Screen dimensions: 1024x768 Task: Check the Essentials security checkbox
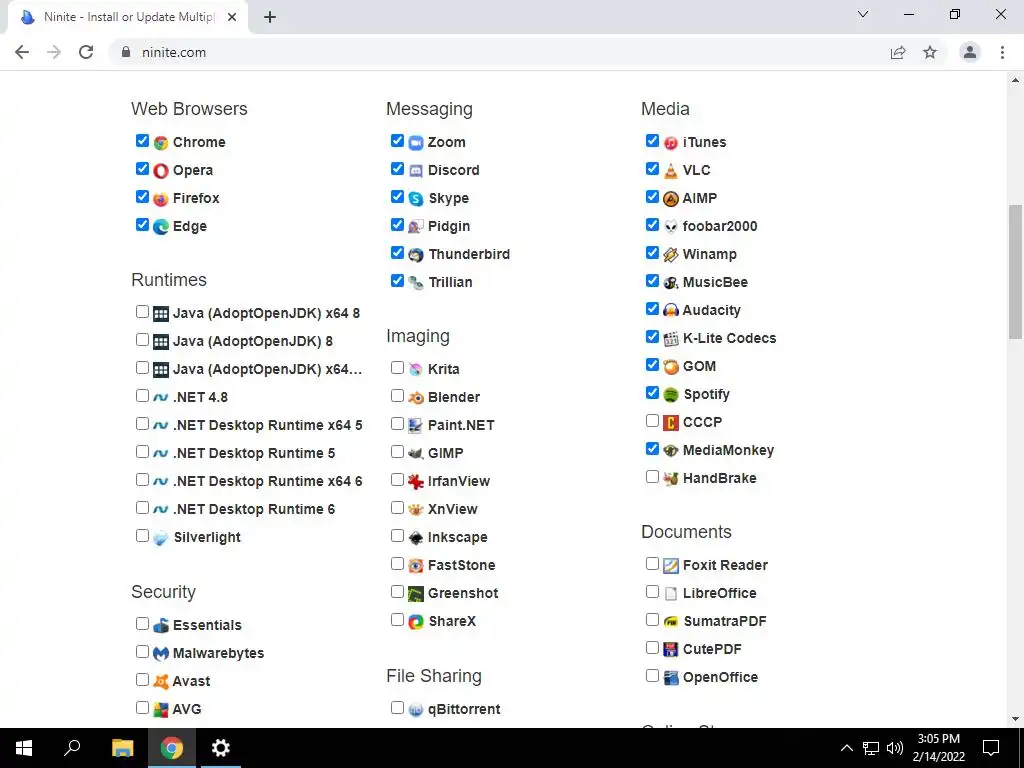click(142, 624)
